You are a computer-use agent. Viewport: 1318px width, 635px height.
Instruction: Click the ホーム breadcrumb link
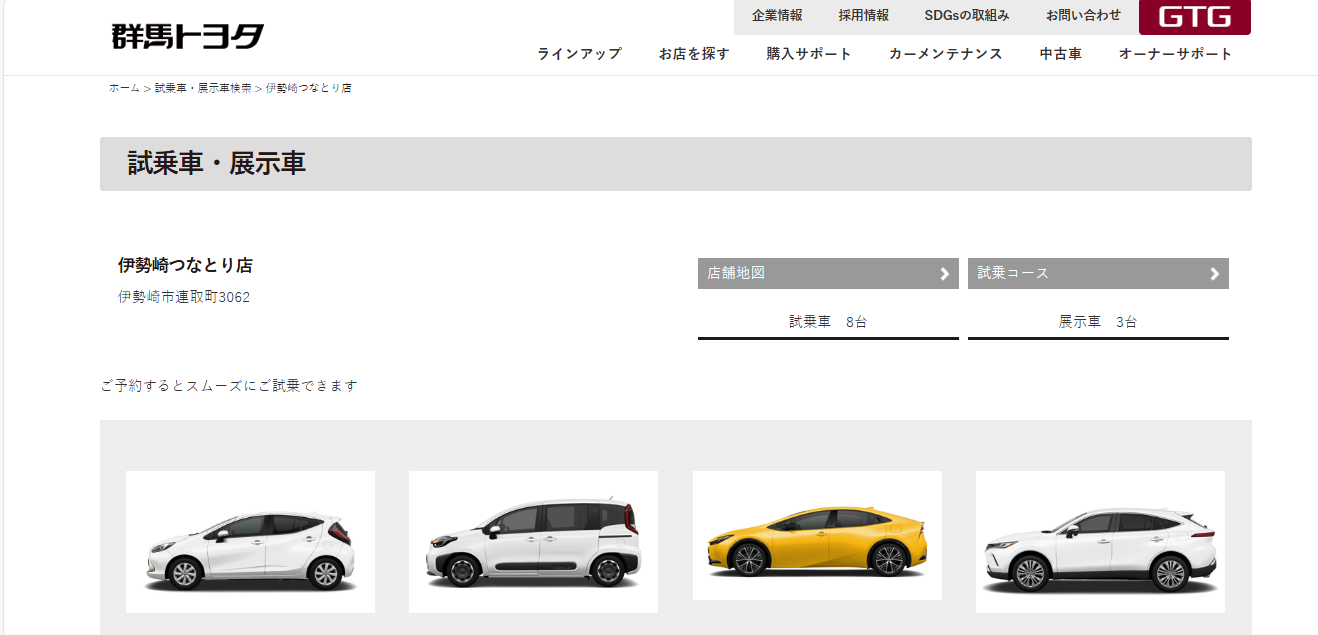pyautogui.click(x=124, y=89)
